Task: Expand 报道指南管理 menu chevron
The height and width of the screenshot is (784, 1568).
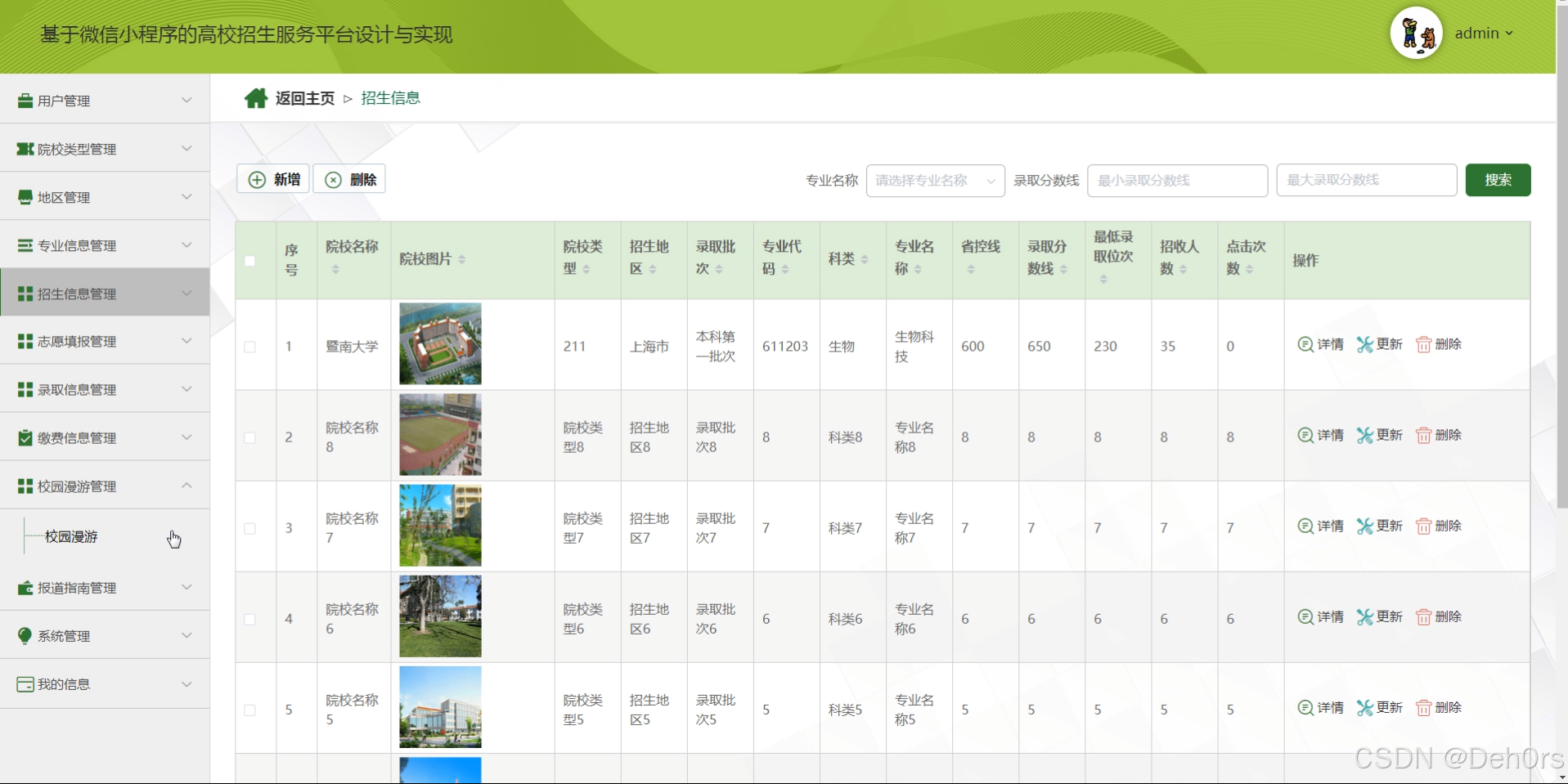Action: click(186, 587)
